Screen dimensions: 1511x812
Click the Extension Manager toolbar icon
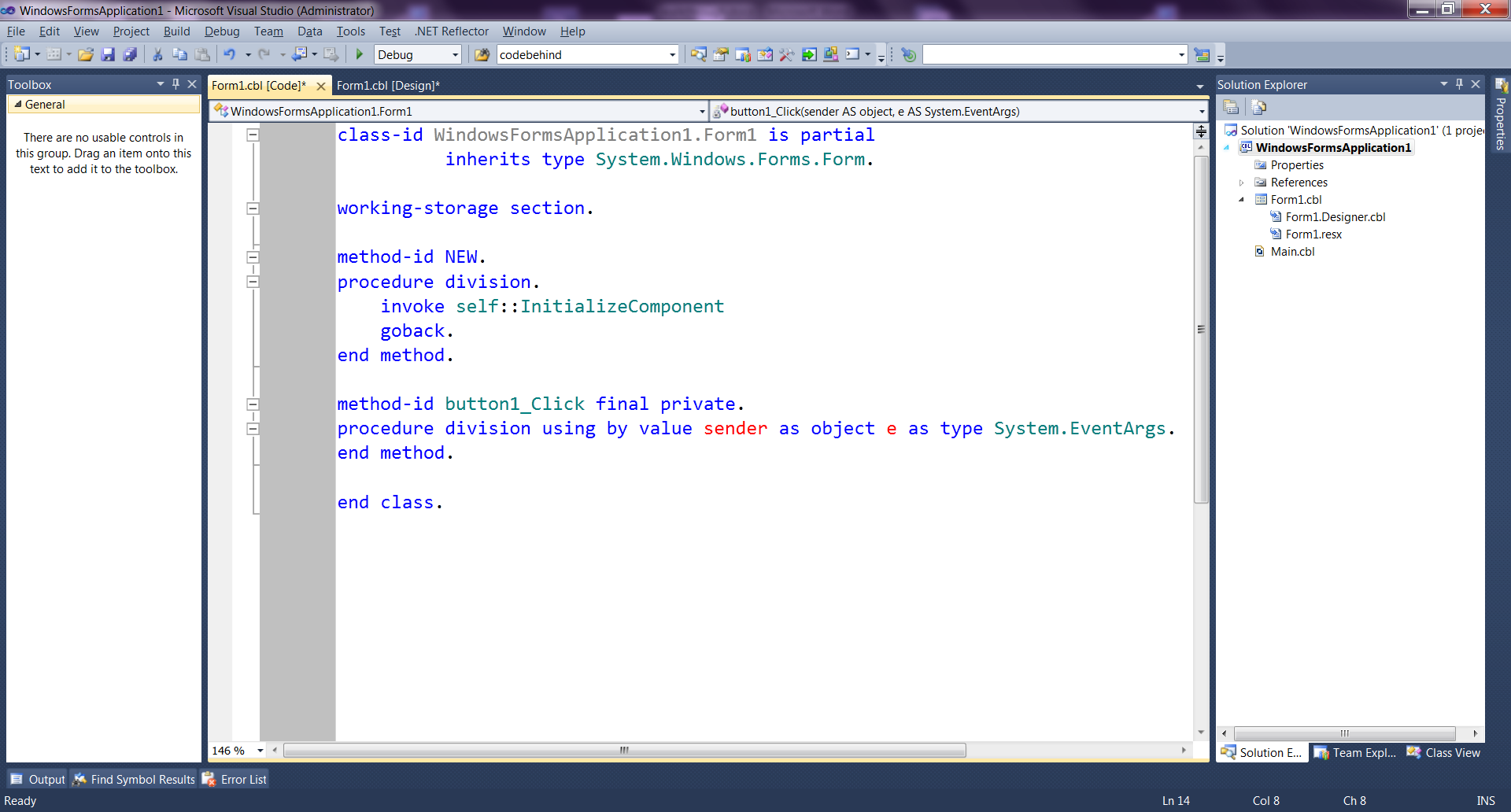830,54
